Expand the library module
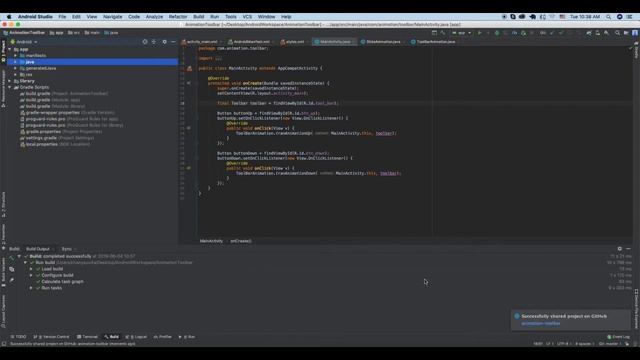Image resolution: width=640 pixels, height=360 pixels. pos(10,81)
